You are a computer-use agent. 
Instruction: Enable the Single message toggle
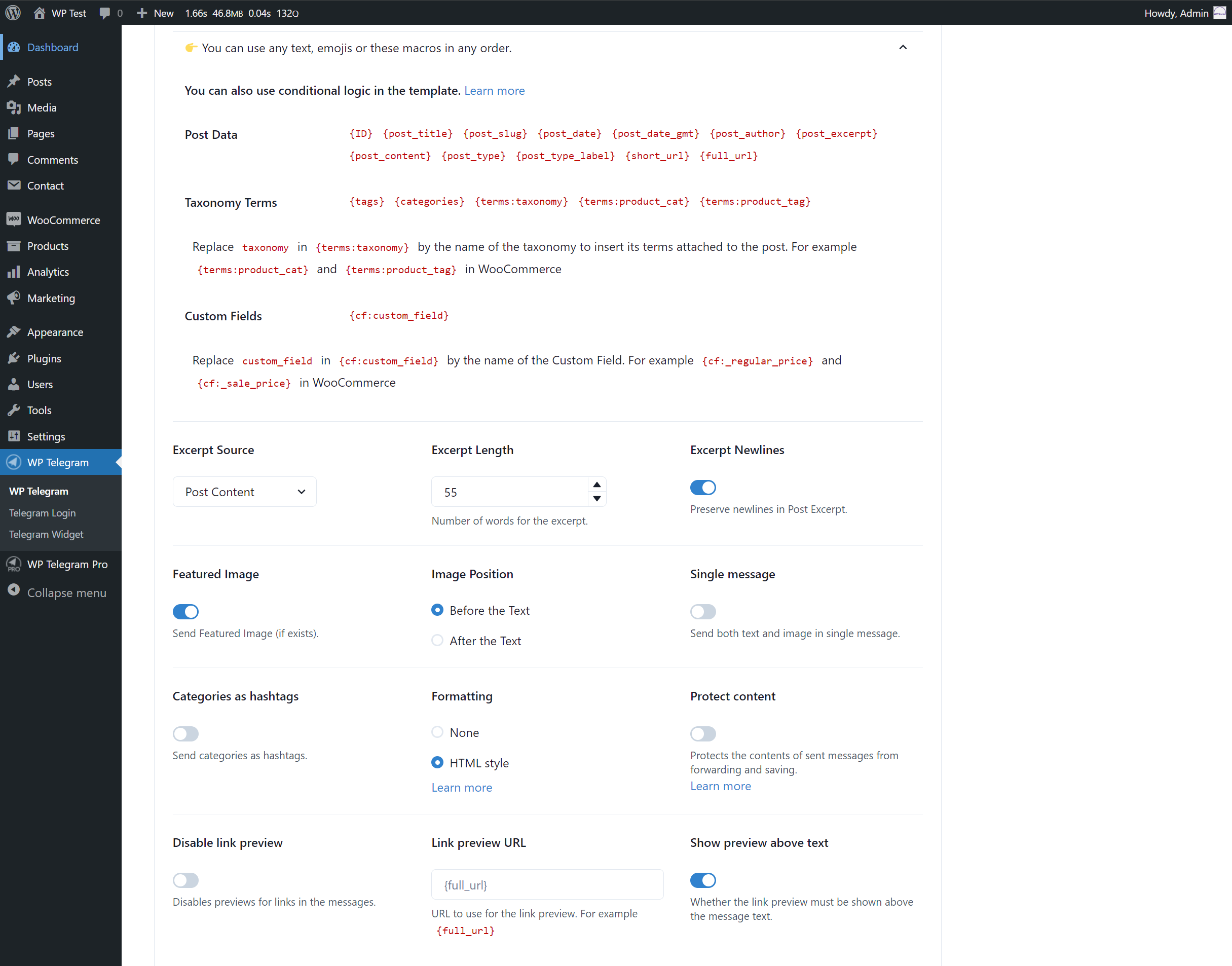703,611
